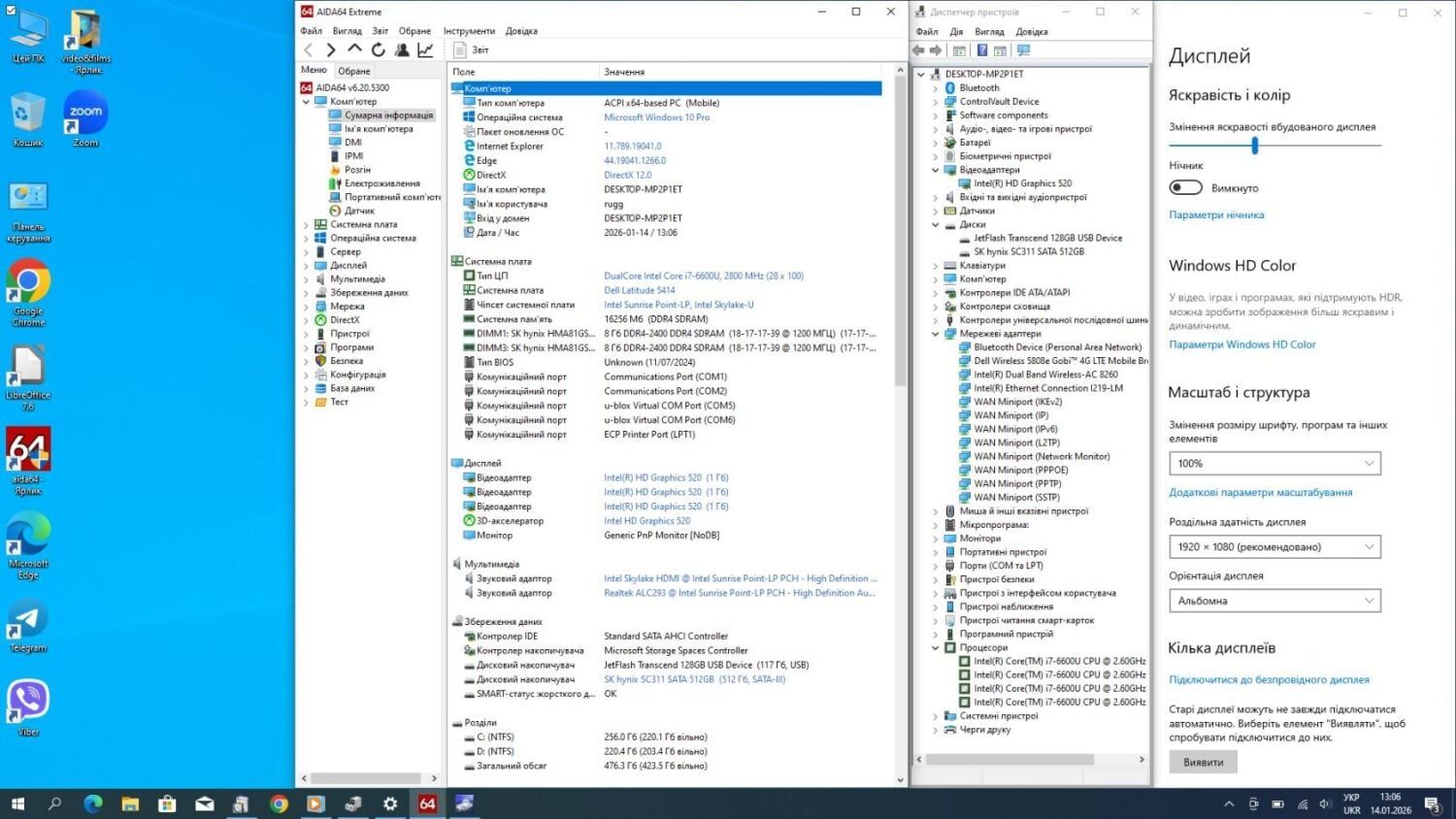
Task: Open Telegram desktop shortcut
Action: click(28, 621)
